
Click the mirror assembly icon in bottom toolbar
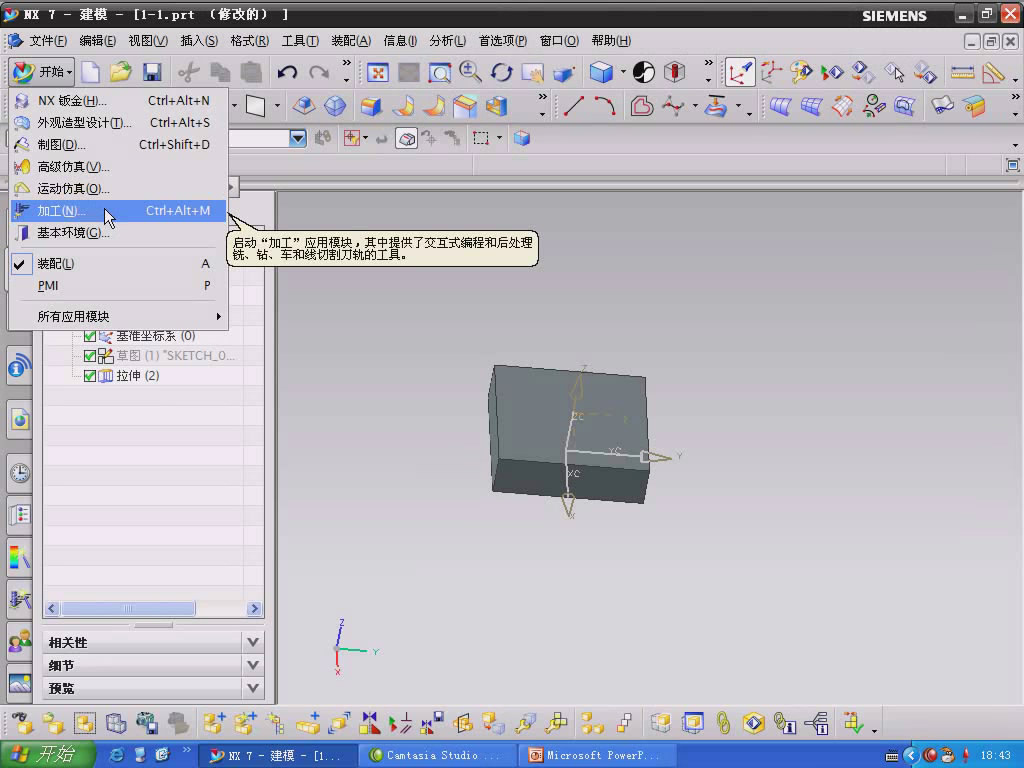coord(370,723)
